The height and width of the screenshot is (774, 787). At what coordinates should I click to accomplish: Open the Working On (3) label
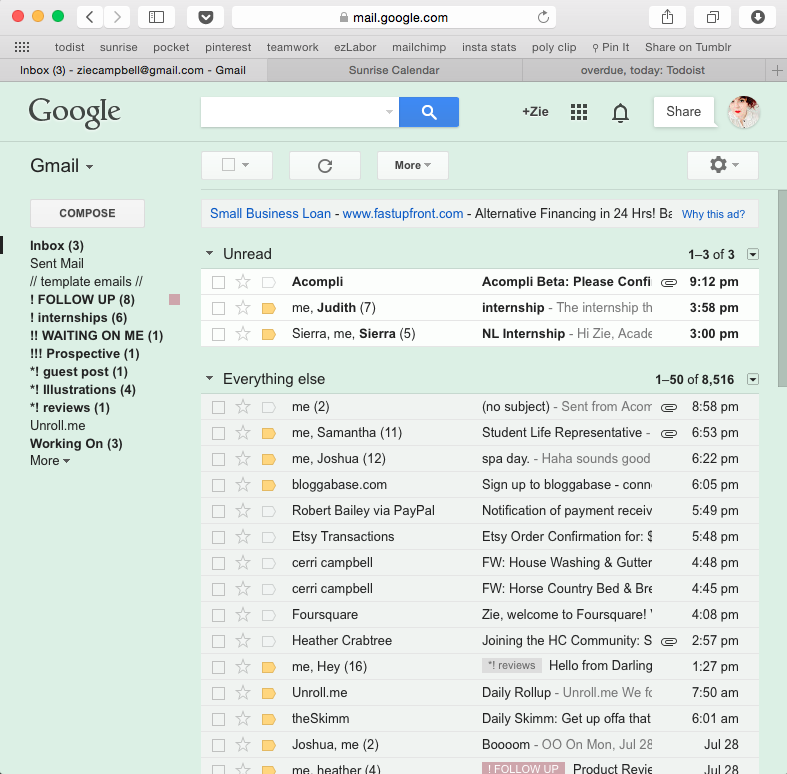click(76, 444)
